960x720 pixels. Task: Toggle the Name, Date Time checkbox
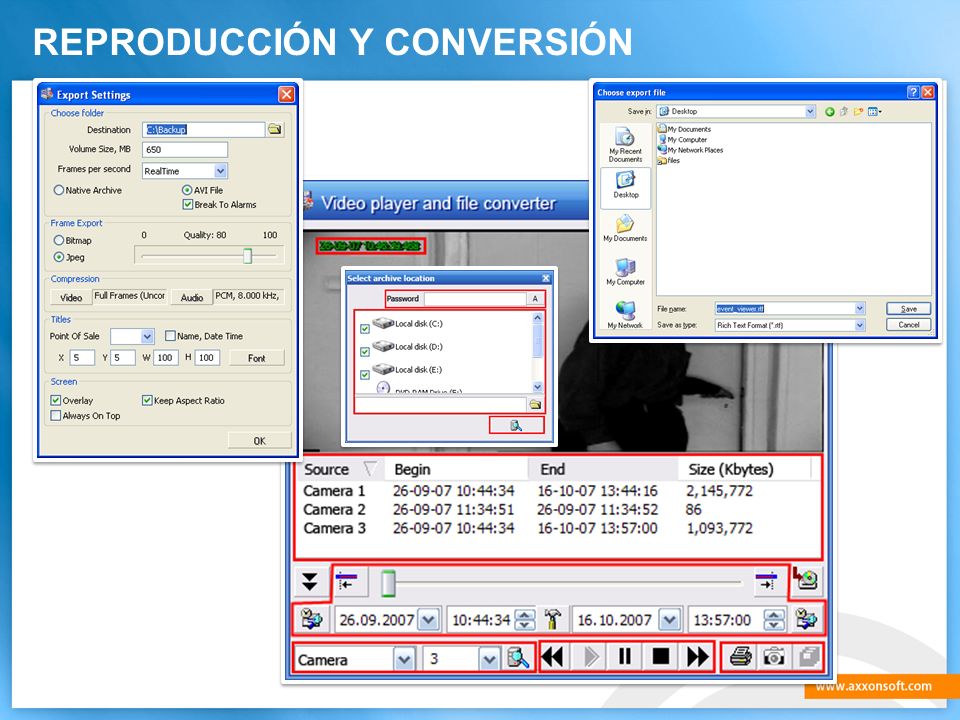(170, 336)
